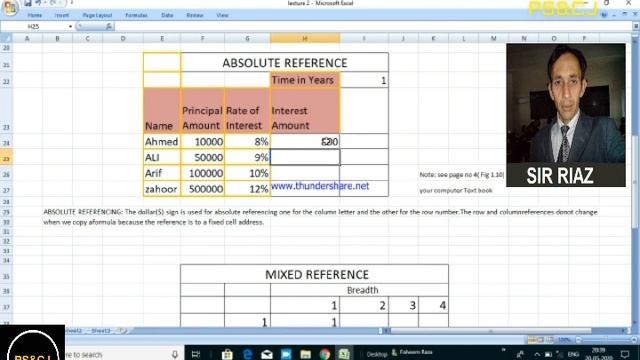Click the microphone icon in search box
Screen dimensions: 640x360
point(175,354)
